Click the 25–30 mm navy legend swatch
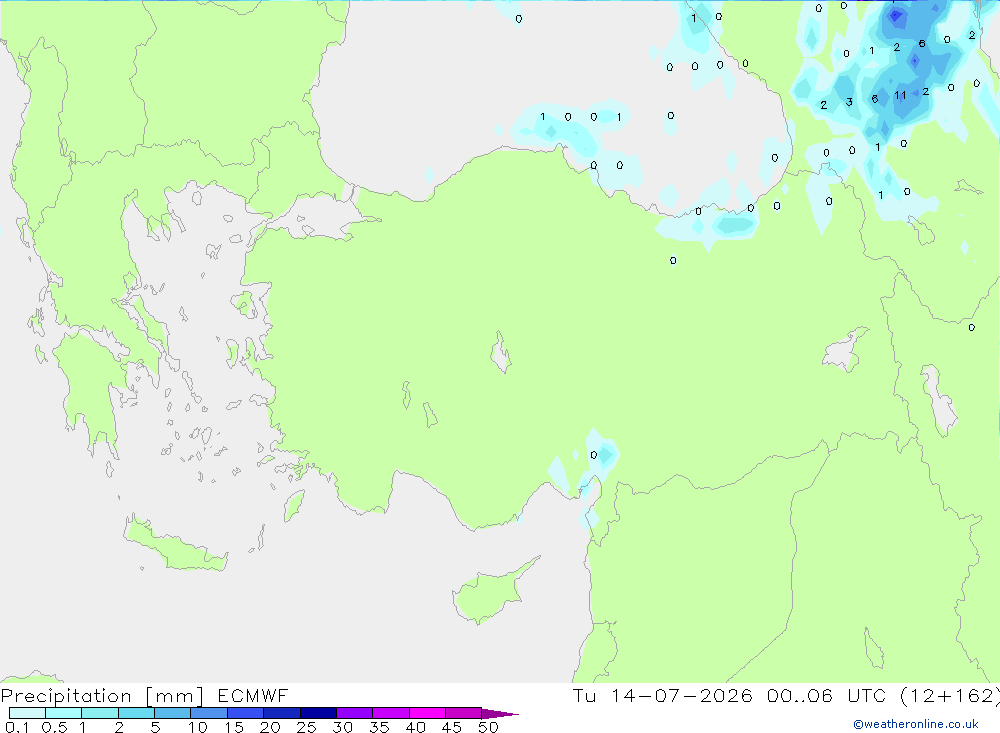Image resolution: width=1000 pixels, height=733 pixels. [318, 713]
